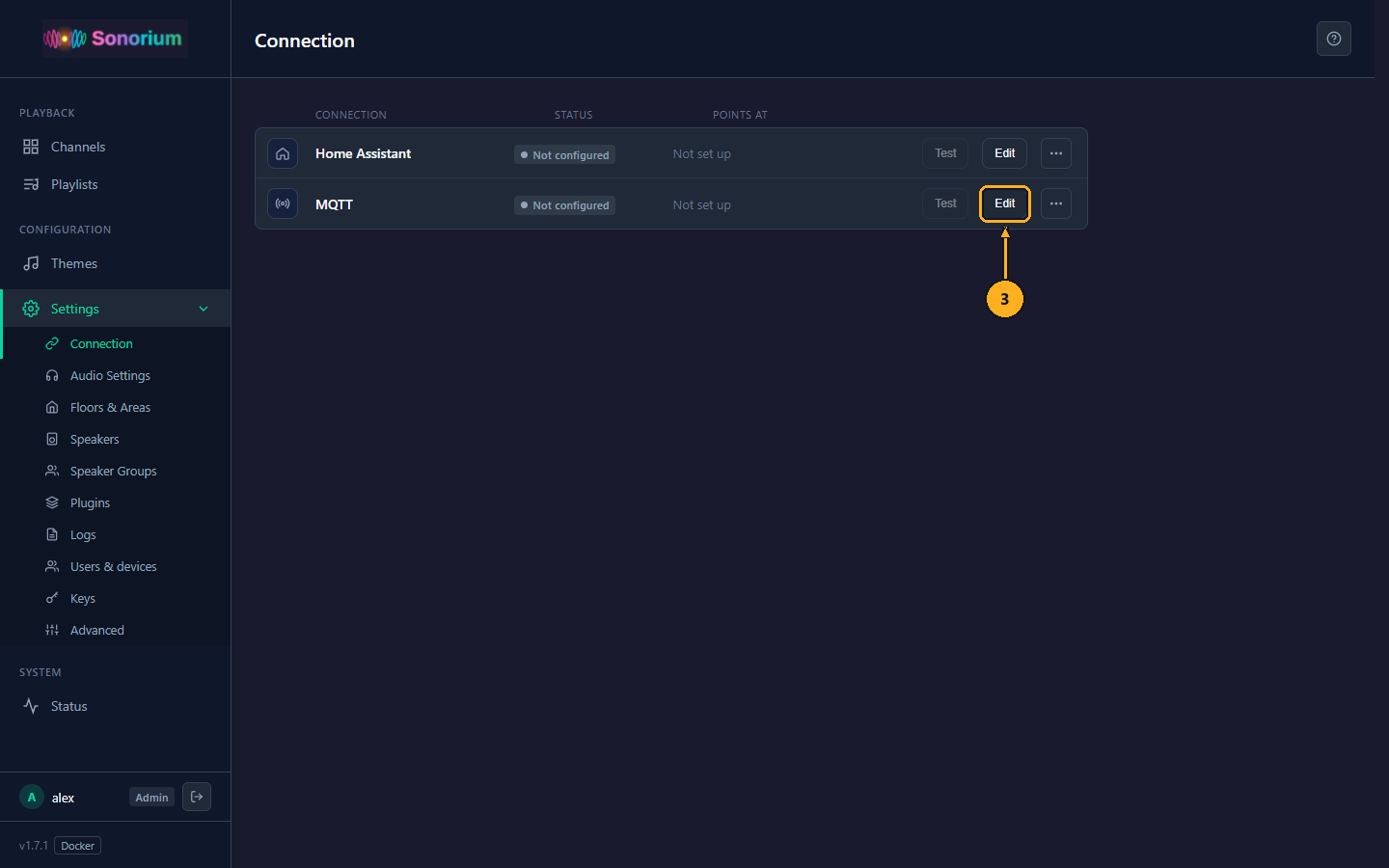Test the MQTT connection

(x=945, y=203)
